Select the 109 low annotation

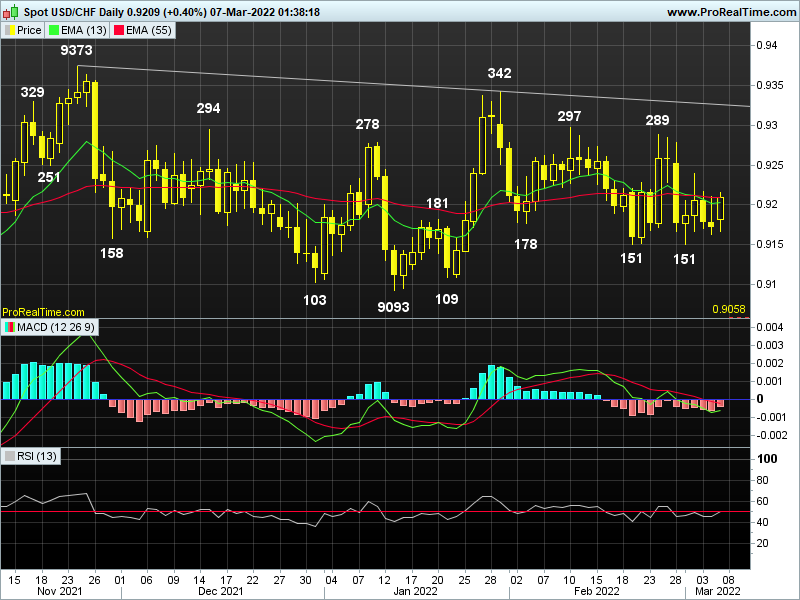click(x=447, y=299)
